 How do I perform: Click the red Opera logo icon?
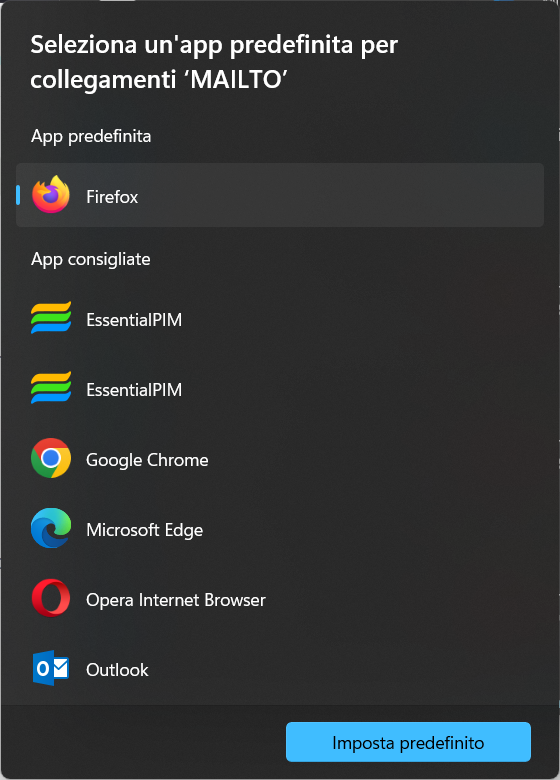click(x=51, y=598)
